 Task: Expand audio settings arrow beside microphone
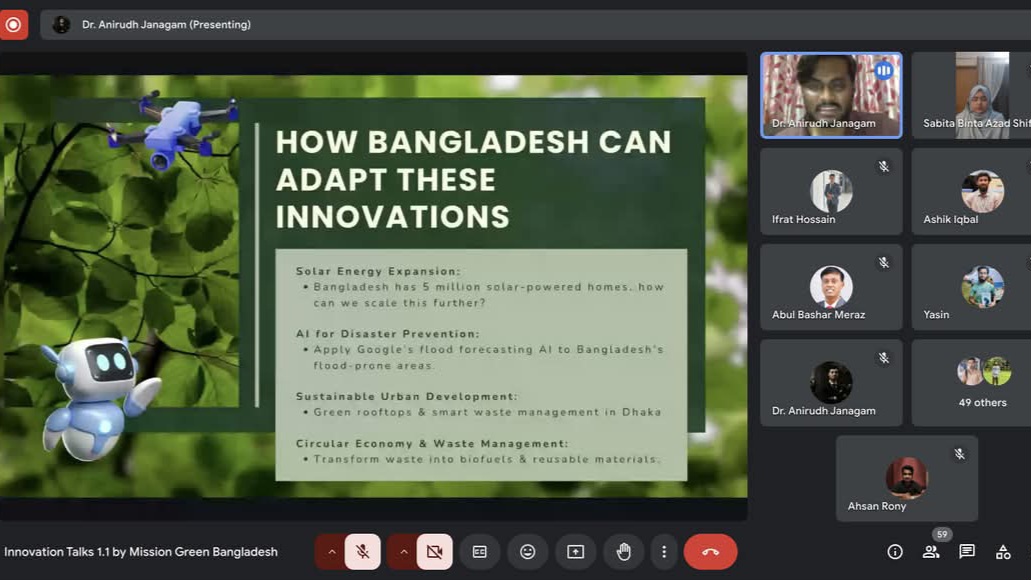[x=331, y=552]
